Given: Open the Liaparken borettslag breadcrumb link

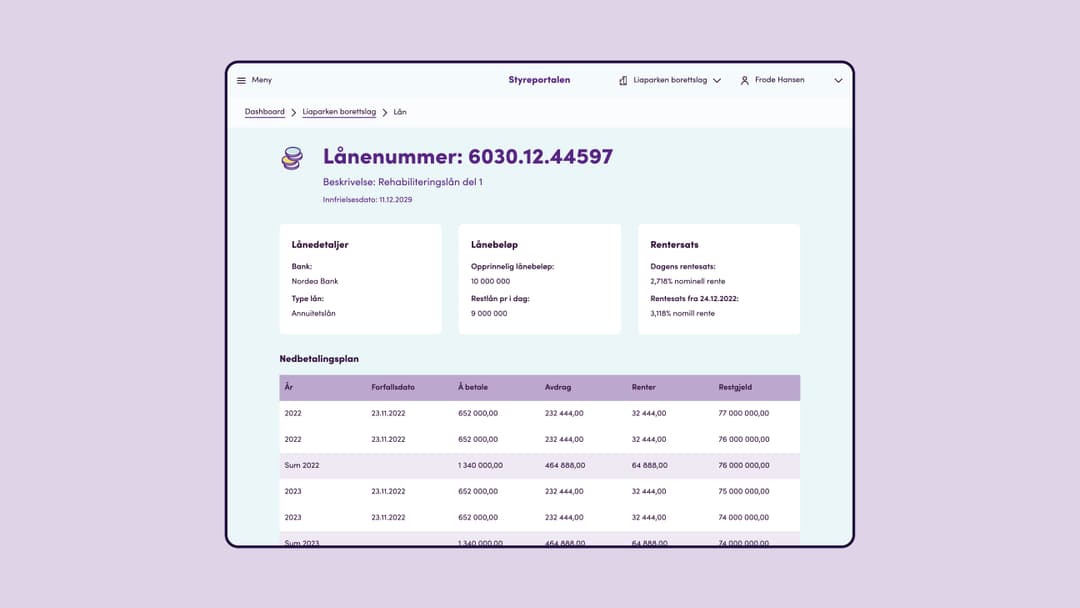Looking at the screenshot, I should (339, 112).
